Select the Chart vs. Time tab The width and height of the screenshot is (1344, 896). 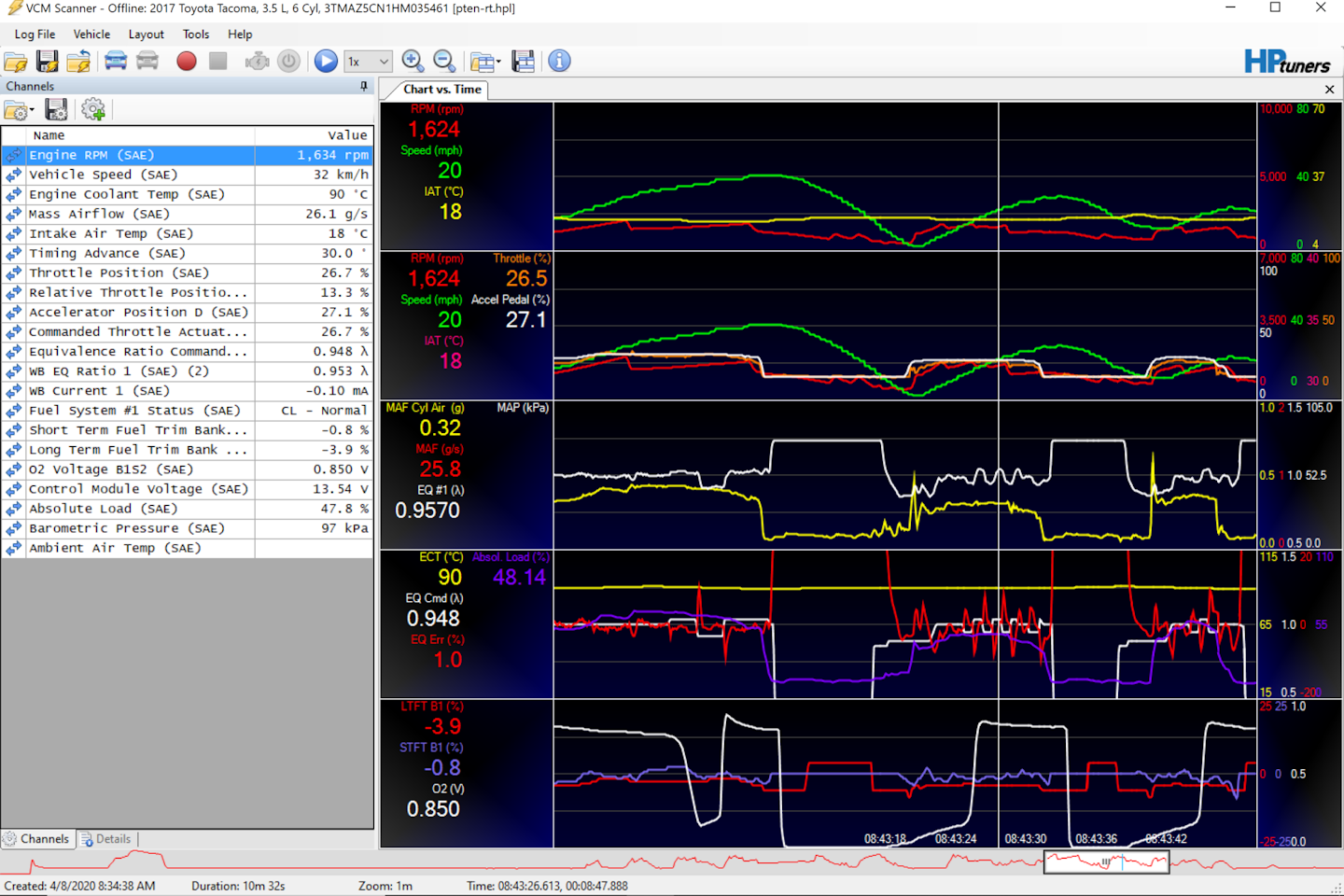(441, 90)
